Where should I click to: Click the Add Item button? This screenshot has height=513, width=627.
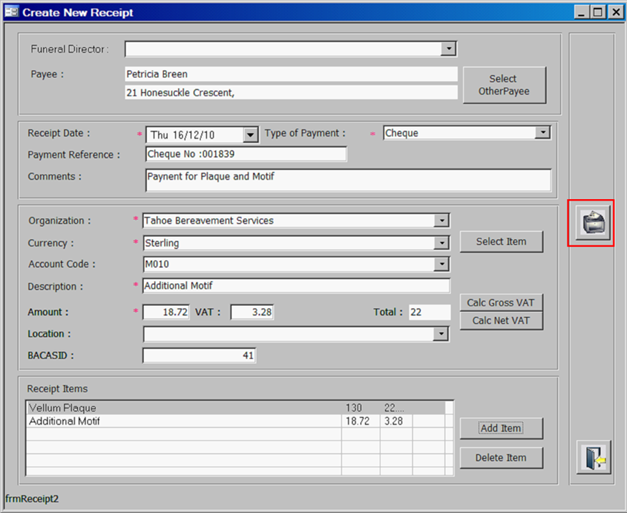(x=501, y=428)
